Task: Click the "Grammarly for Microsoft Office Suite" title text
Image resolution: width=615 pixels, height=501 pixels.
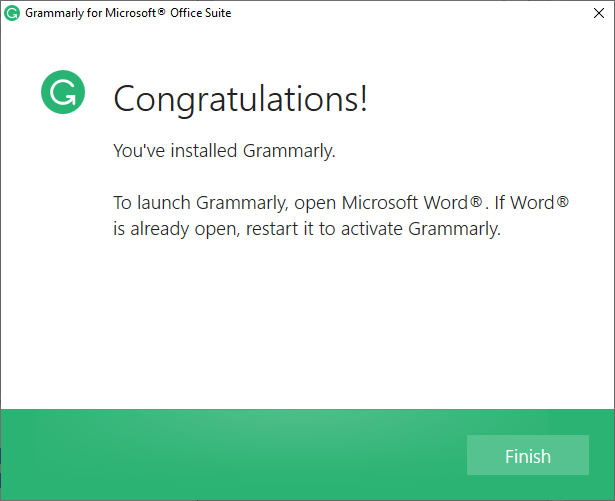Action: [x=128, y=13]
